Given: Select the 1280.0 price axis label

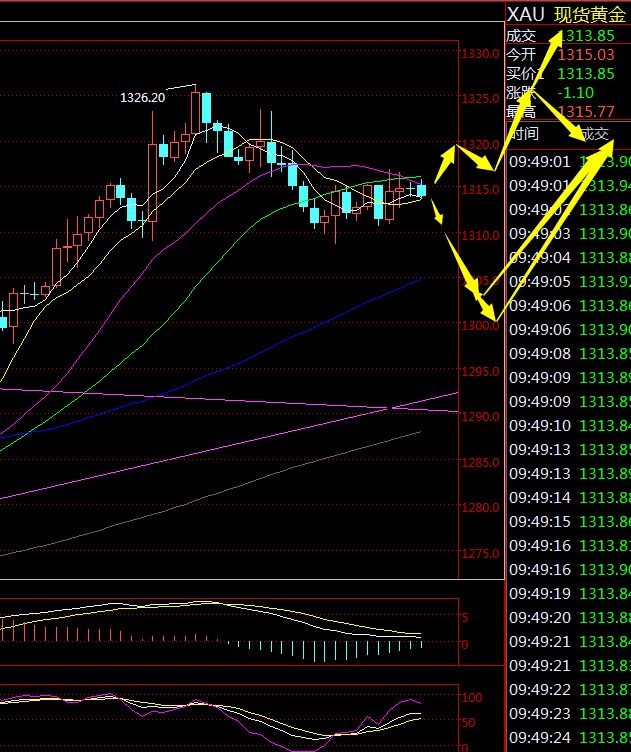Looking at the screenshot, I should click(x=480, y=507).
